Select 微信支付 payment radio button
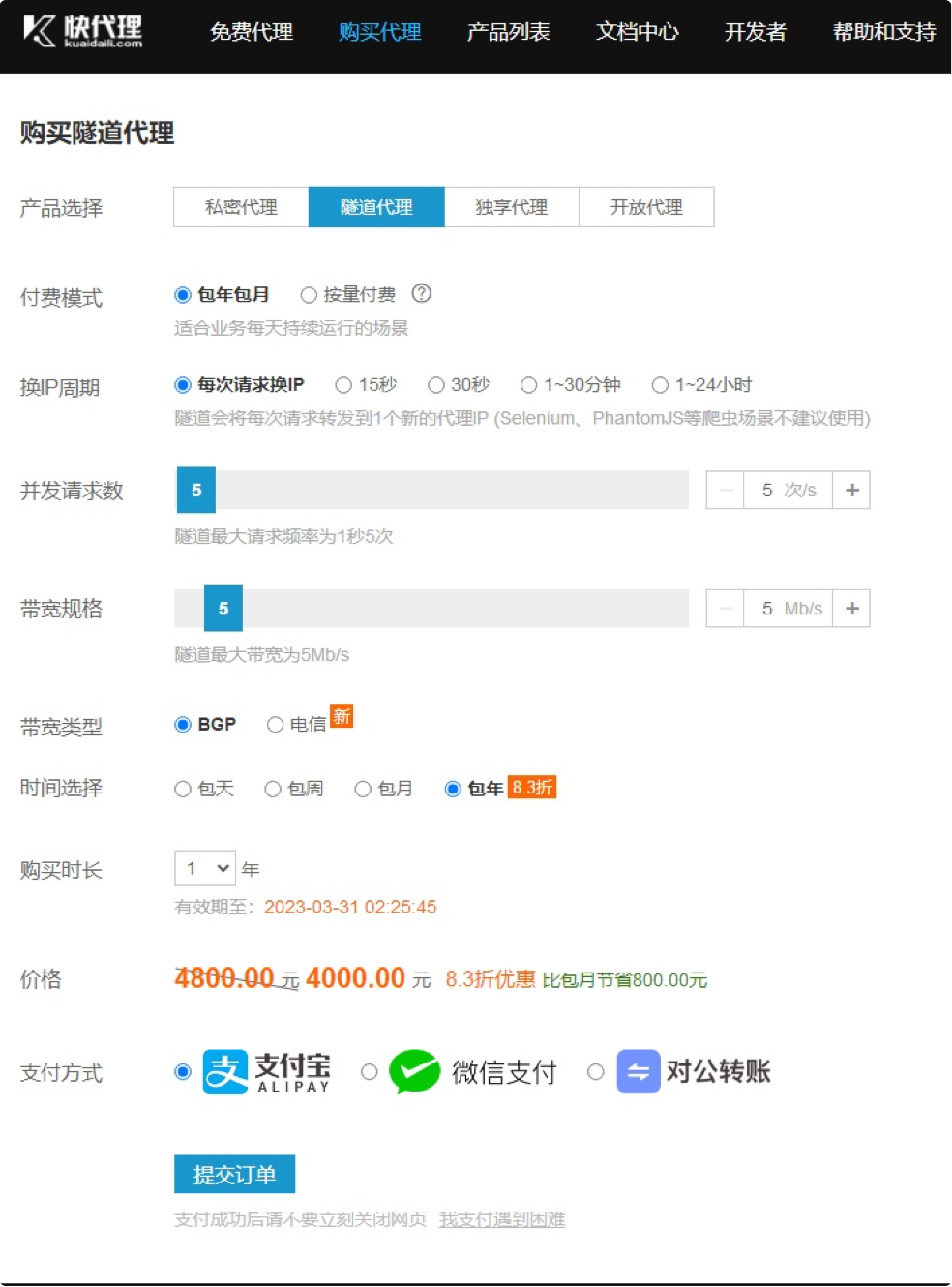Screen dimensions: 952x1287 click(x=370, y=1072)
